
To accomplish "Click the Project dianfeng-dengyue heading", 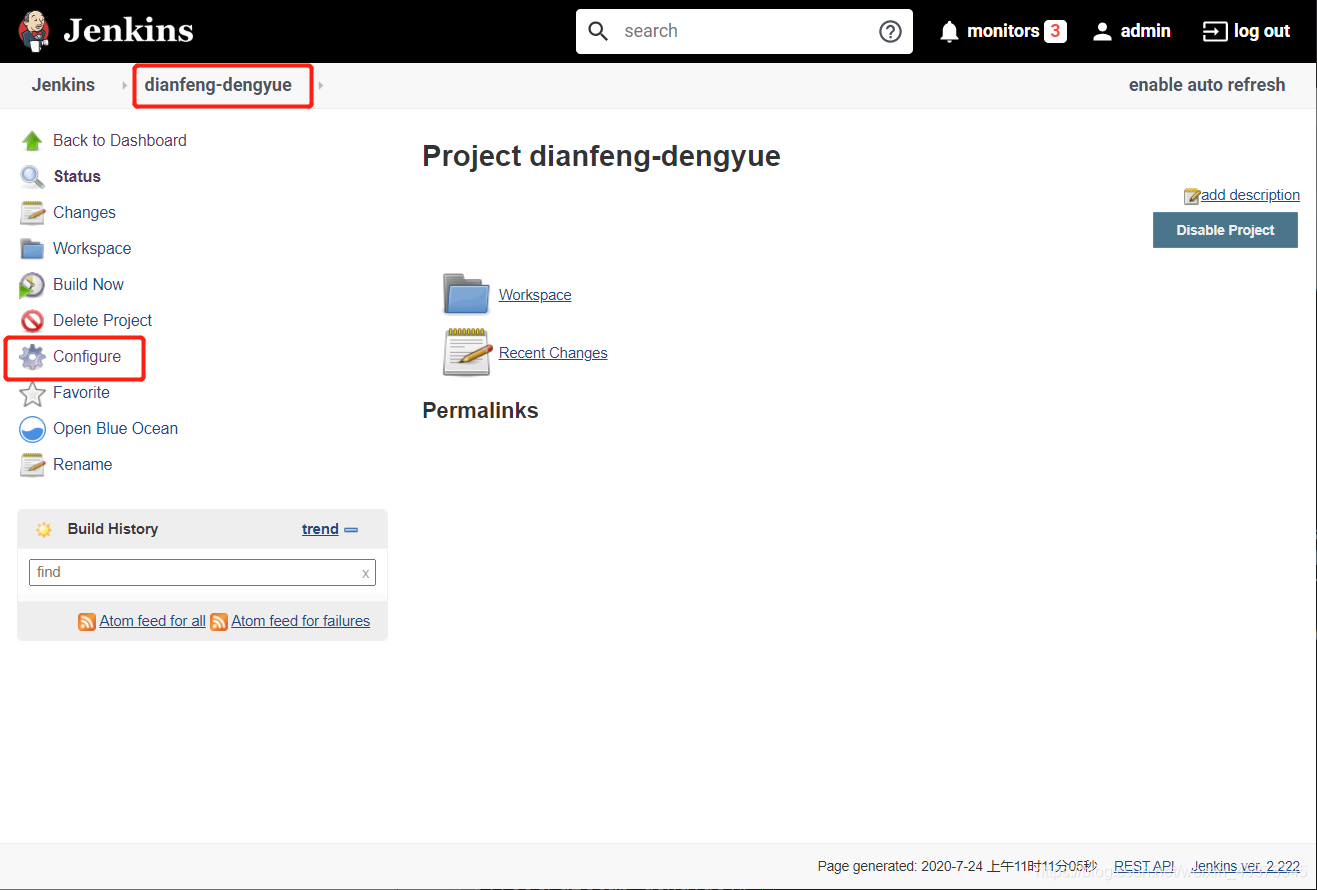I will point(601,156).
